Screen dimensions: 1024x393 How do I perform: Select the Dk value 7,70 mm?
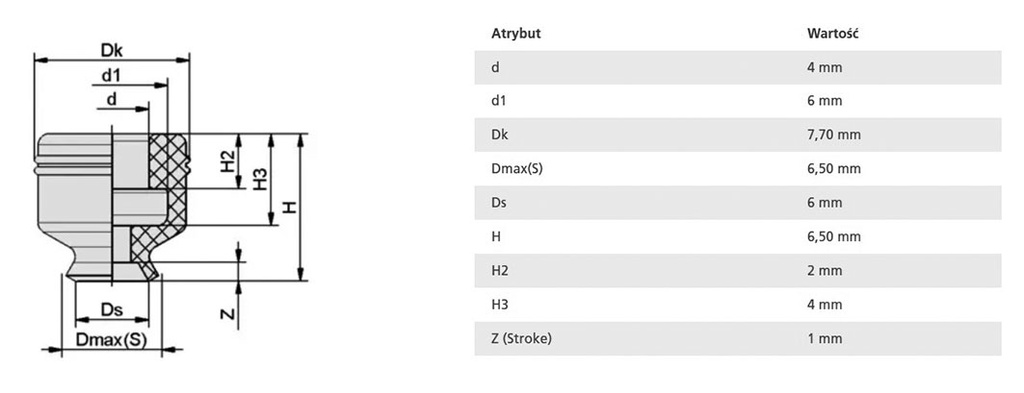click(834, 135)
